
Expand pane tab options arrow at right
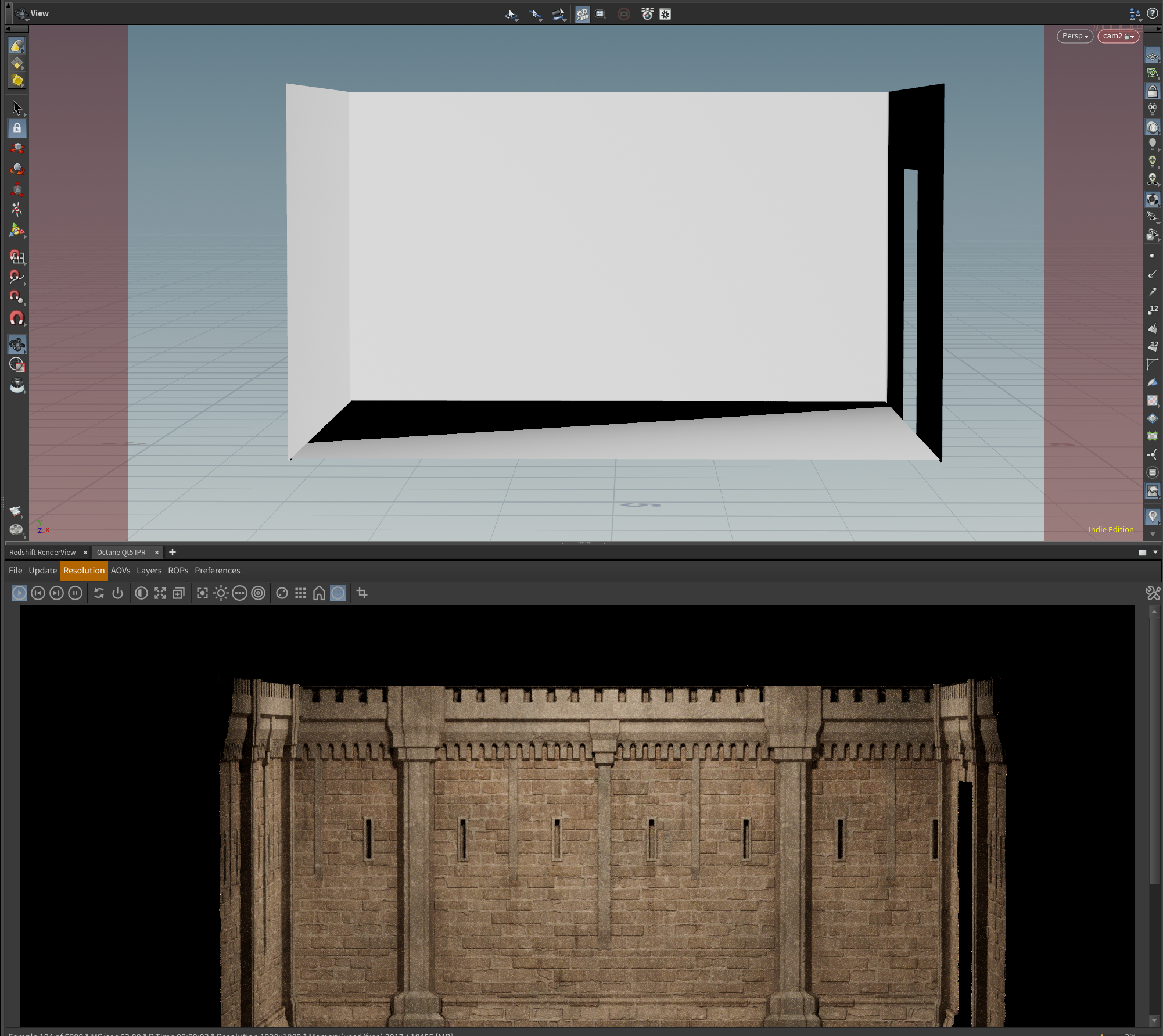tap(1155, 553)
